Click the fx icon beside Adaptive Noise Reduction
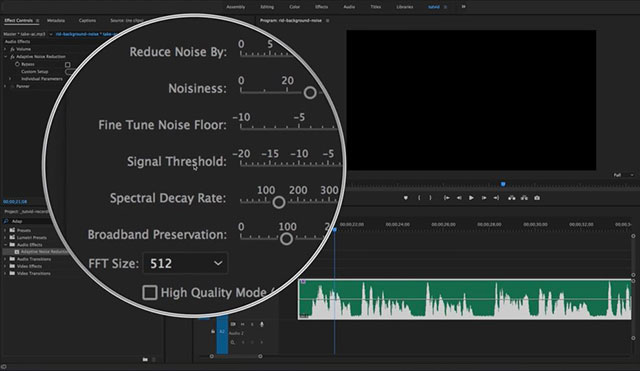The image size is (640, 371). [x=12, y=57]
